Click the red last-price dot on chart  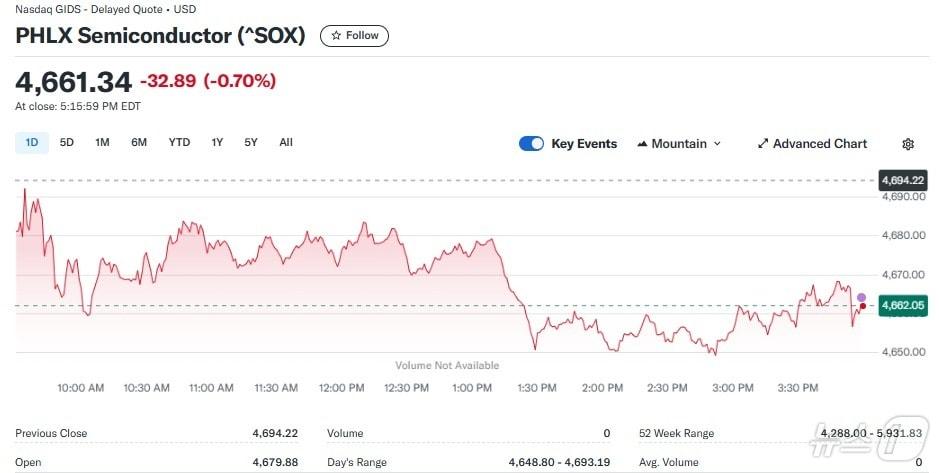pyautogui.click(x=863, y=306)
